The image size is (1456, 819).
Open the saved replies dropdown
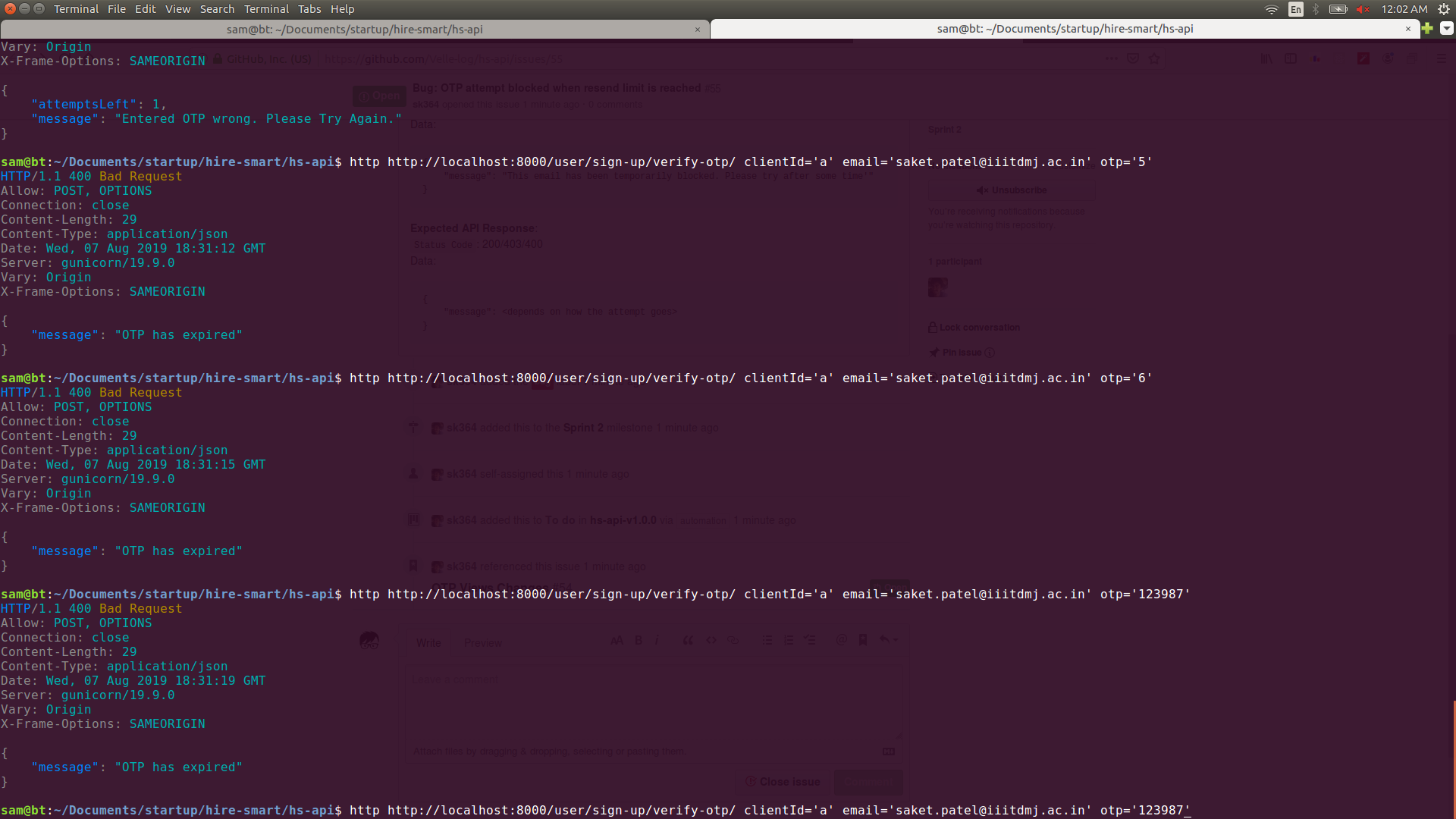[x=863, y=640]
